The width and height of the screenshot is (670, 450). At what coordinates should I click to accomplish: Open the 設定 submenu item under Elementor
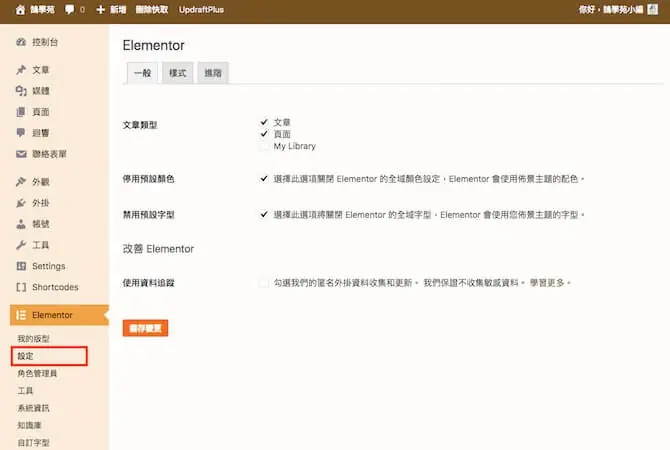tap(25, 356)
